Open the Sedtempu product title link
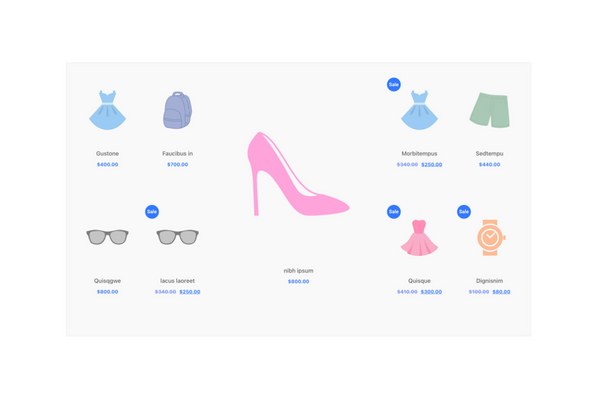Image resolution: width=600 pixels, height=400 pixels. [x=489, y=153]
